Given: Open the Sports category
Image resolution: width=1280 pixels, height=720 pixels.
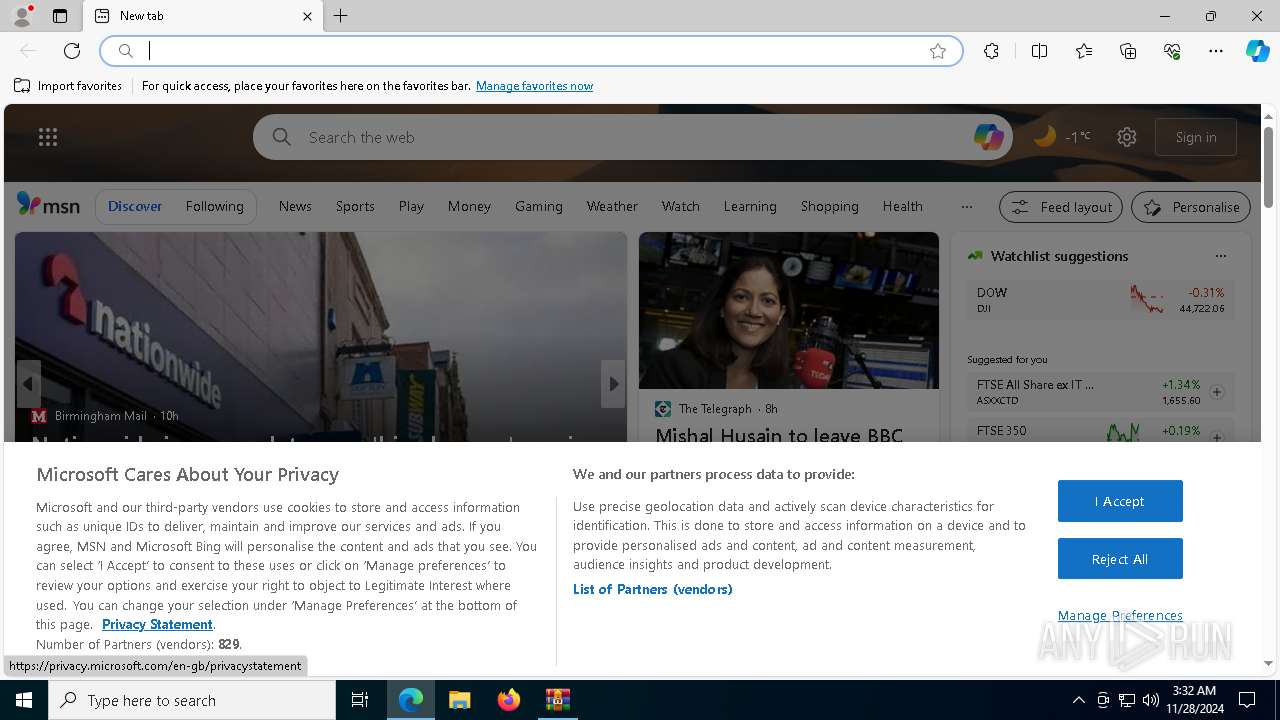Looking at the screenshot, I should pos(355,206).
